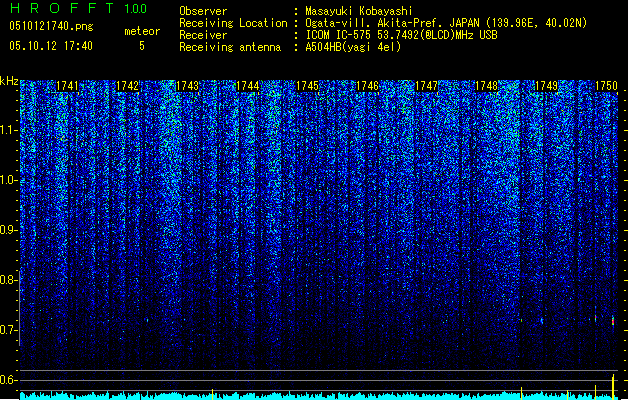Click the tall yellow spike below 1750

click(613, 387)
